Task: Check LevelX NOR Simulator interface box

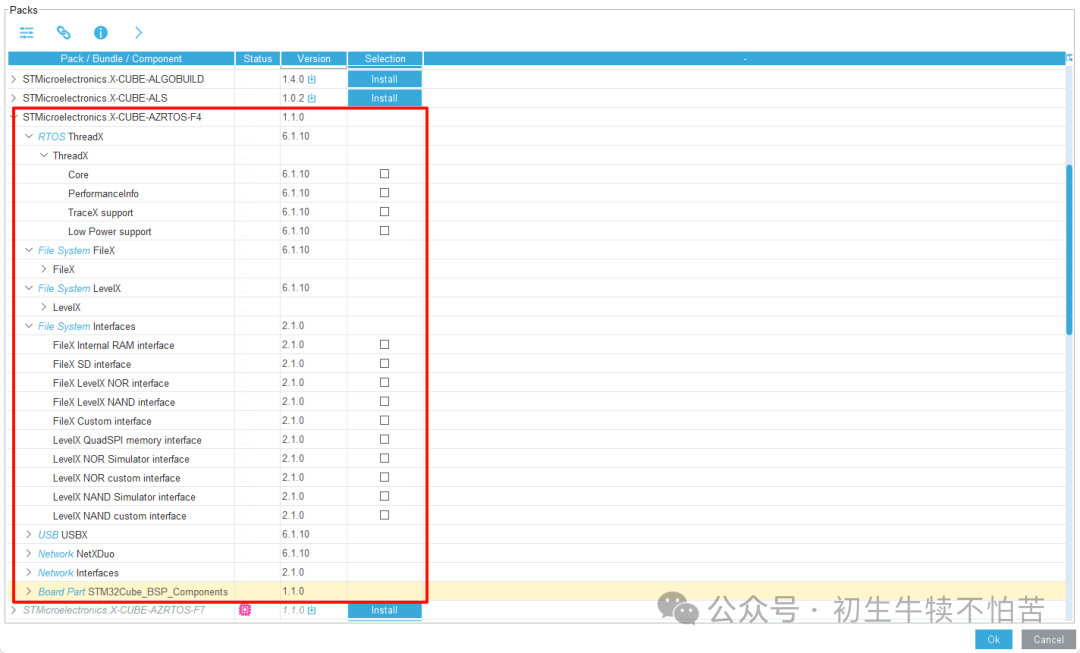Action: pyautogui.click(x=384, y=458)
